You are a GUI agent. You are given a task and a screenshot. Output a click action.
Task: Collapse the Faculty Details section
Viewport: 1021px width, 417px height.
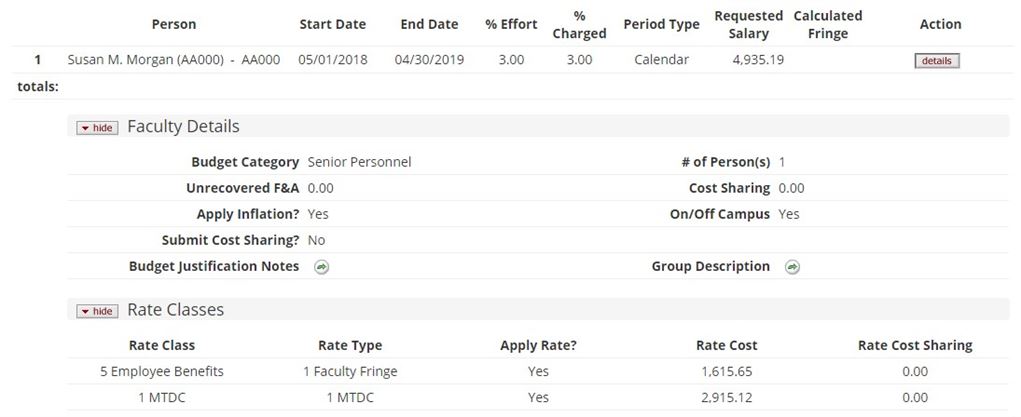98,128
